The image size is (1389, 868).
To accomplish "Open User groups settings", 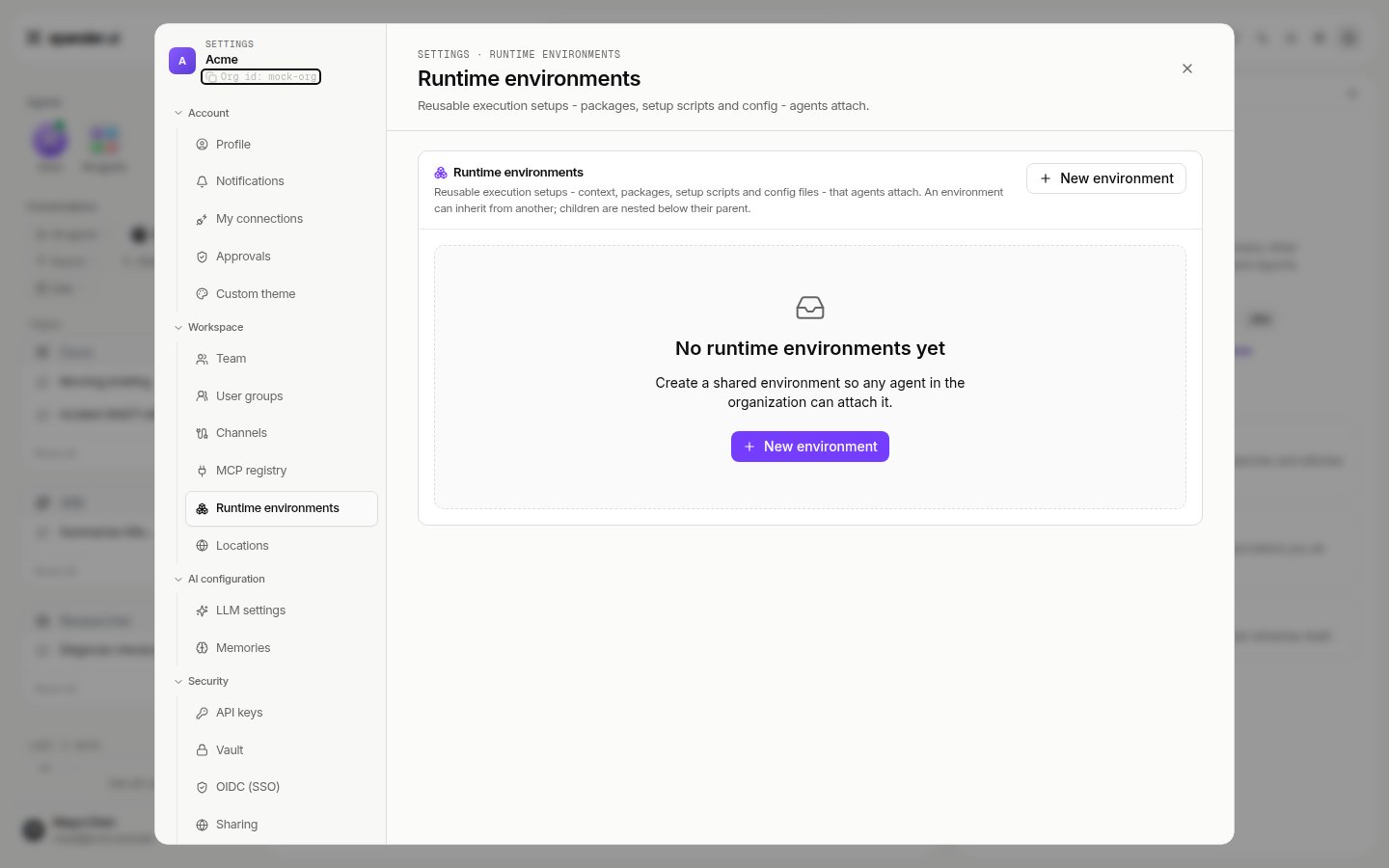I will pyautogui.click(x=282, y=396).
